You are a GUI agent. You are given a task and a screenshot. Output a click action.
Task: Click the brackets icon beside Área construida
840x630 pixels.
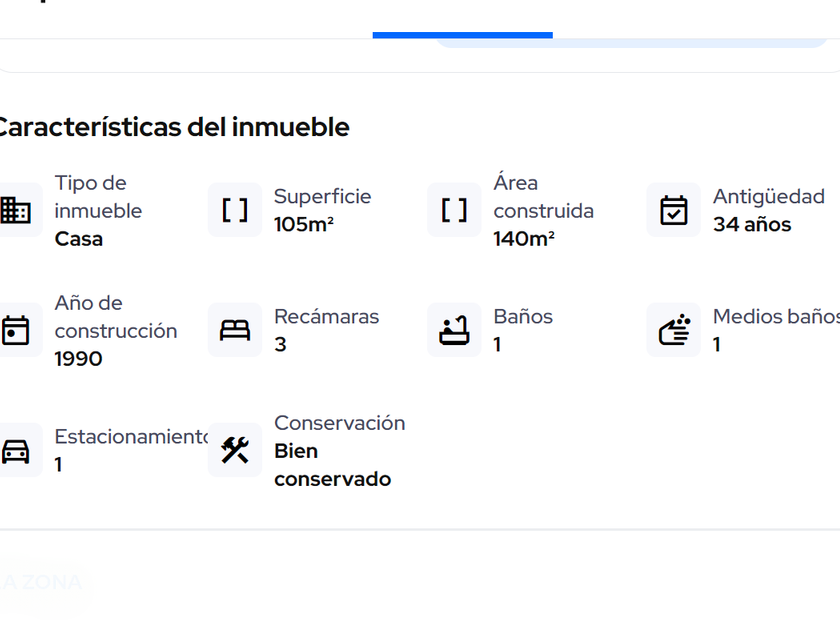(x=454, y=210)
